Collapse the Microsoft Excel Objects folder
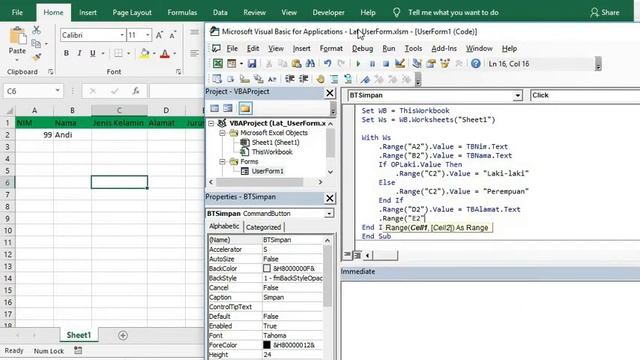640x360 pixels. tap(222, 133)
